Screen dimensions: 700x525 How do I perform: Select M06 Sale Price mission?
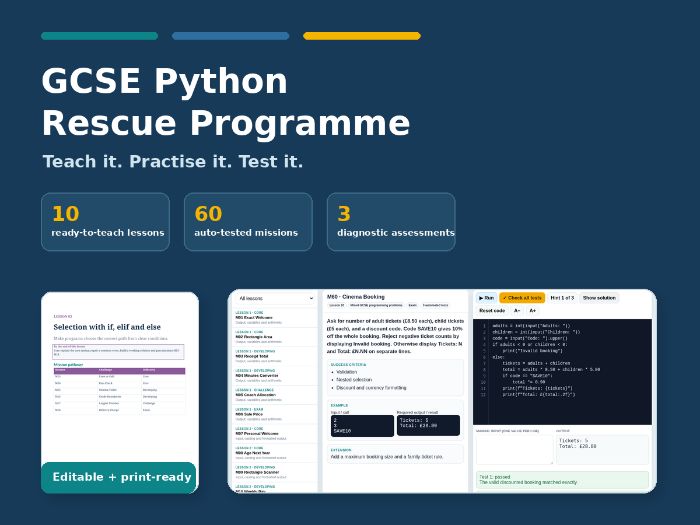click(275, 414)
